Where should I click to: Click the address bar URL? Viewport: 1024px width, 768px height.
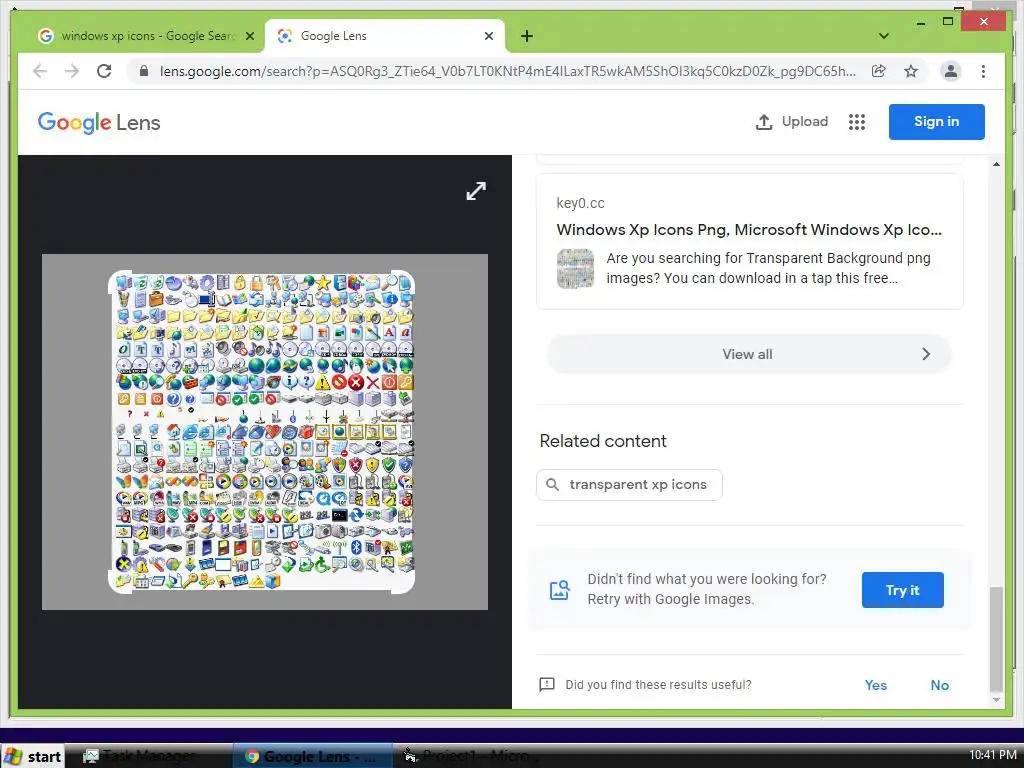pyautogui.click(x=507, y=71)
